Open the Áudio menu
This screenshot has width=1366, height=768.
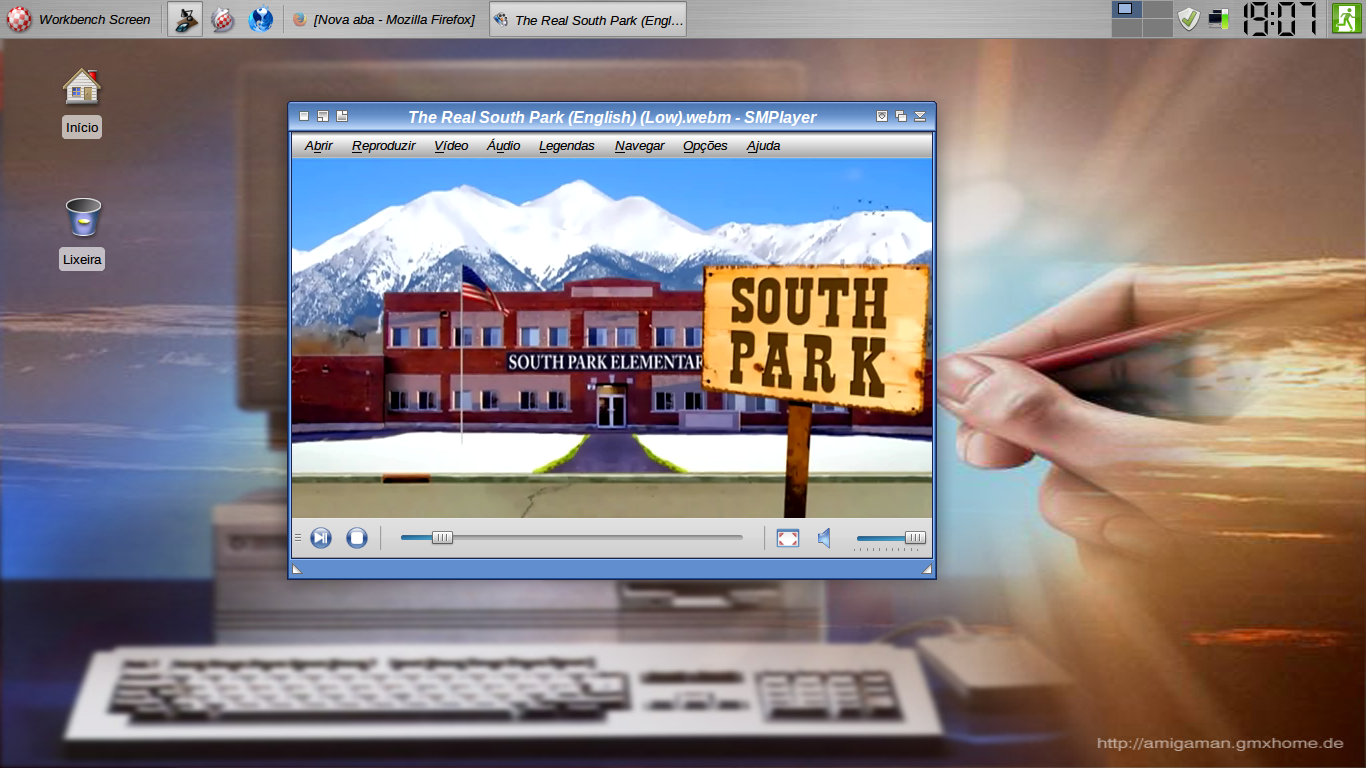pos(503,146)
